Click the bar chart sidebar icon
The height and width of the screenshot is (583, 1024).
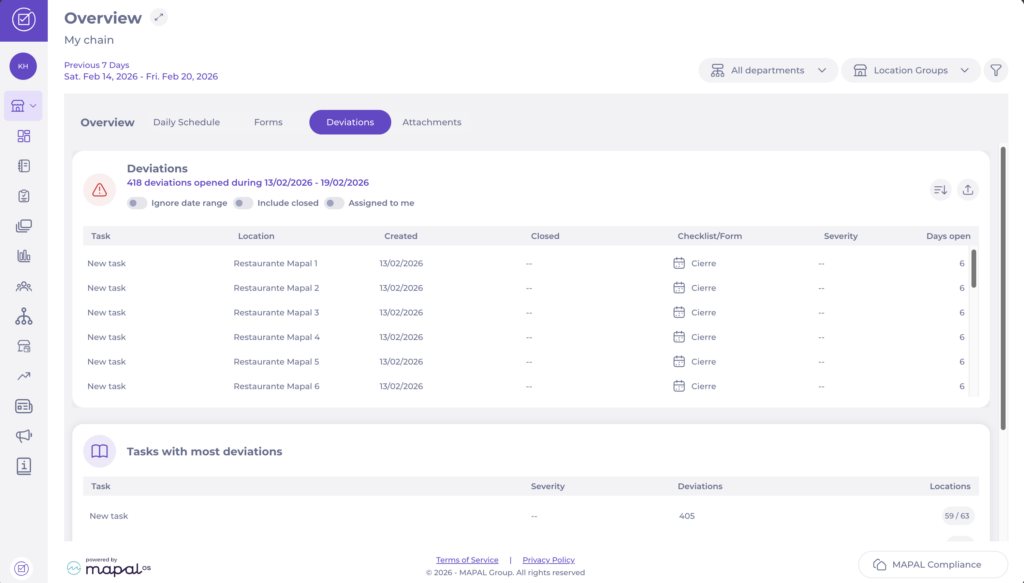(x=24, y=256)
